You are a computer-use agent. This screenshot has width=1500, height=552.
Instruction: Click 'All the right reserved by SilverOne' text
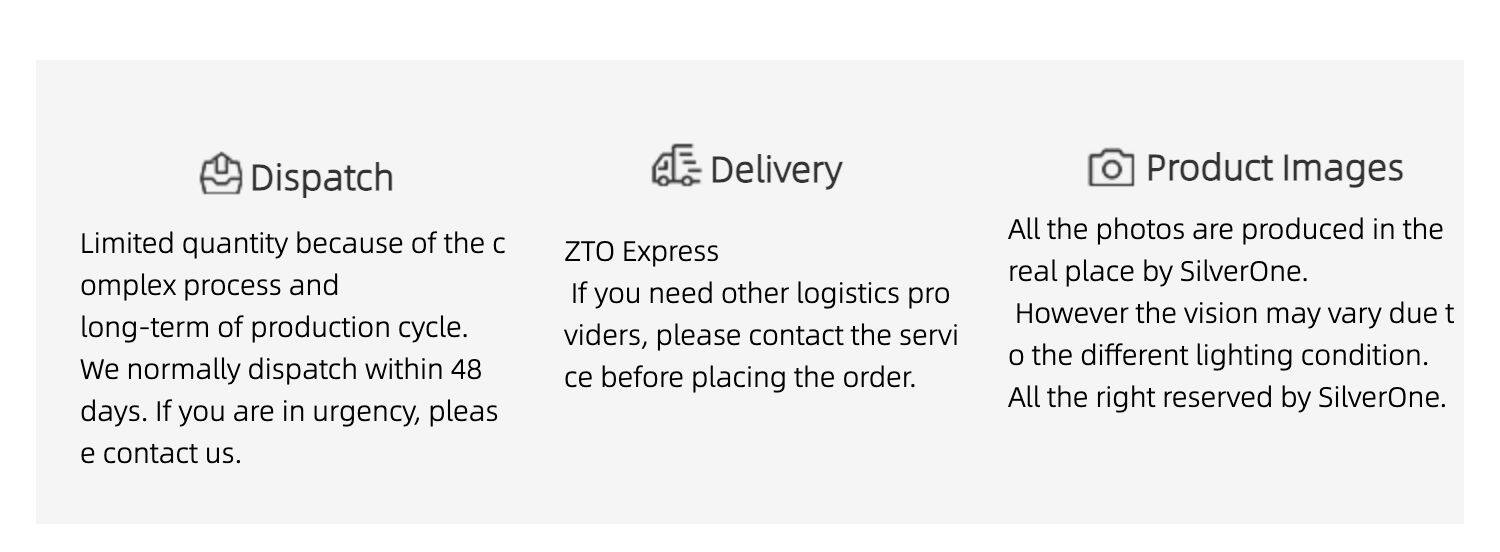coord(1227,398)
